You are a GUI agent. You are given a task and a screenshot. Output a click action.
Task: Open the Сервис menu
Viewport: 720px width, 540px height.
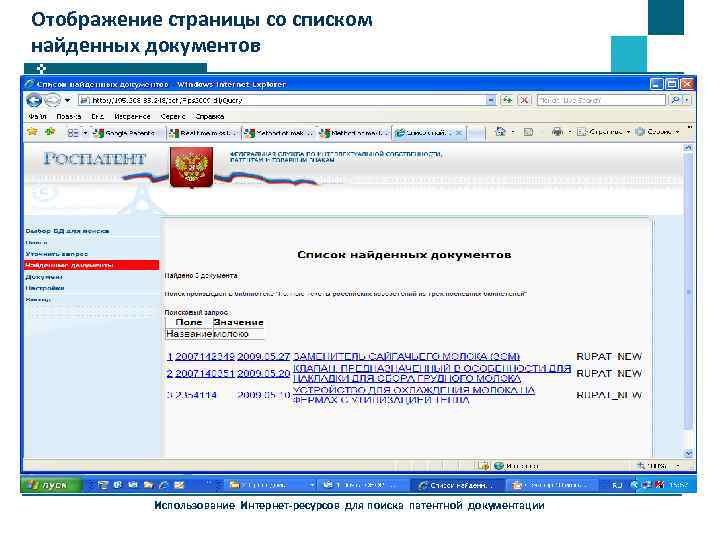click(173, 117)
